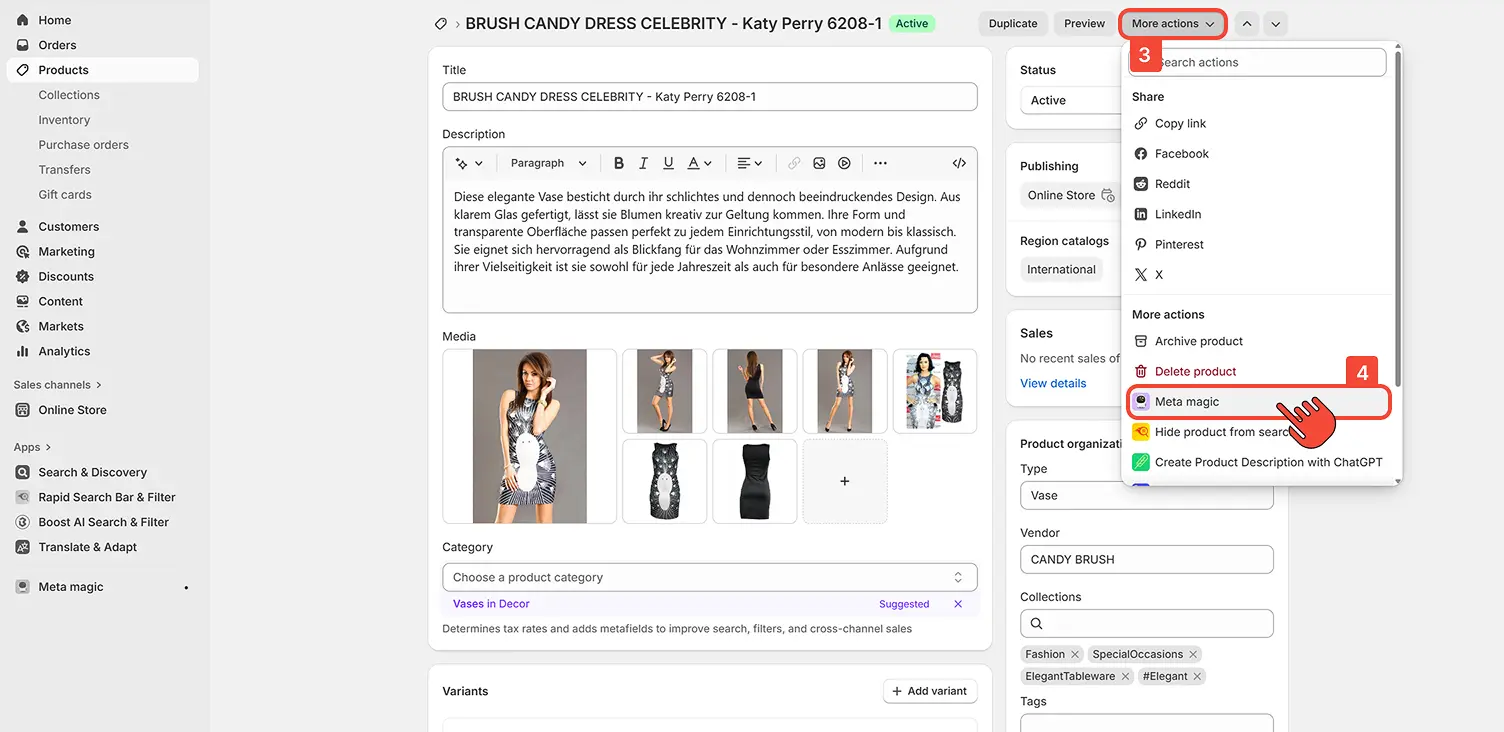
Task: Click the add media placeholder tile
Action: point(845,481)
